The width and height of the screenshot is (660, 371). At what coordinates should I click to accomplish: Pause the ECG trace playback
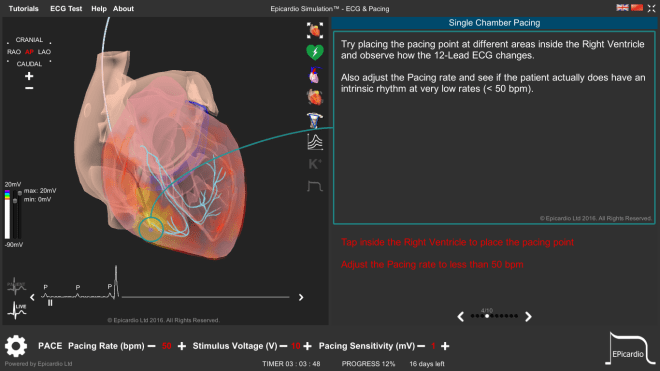pos(50,303)
